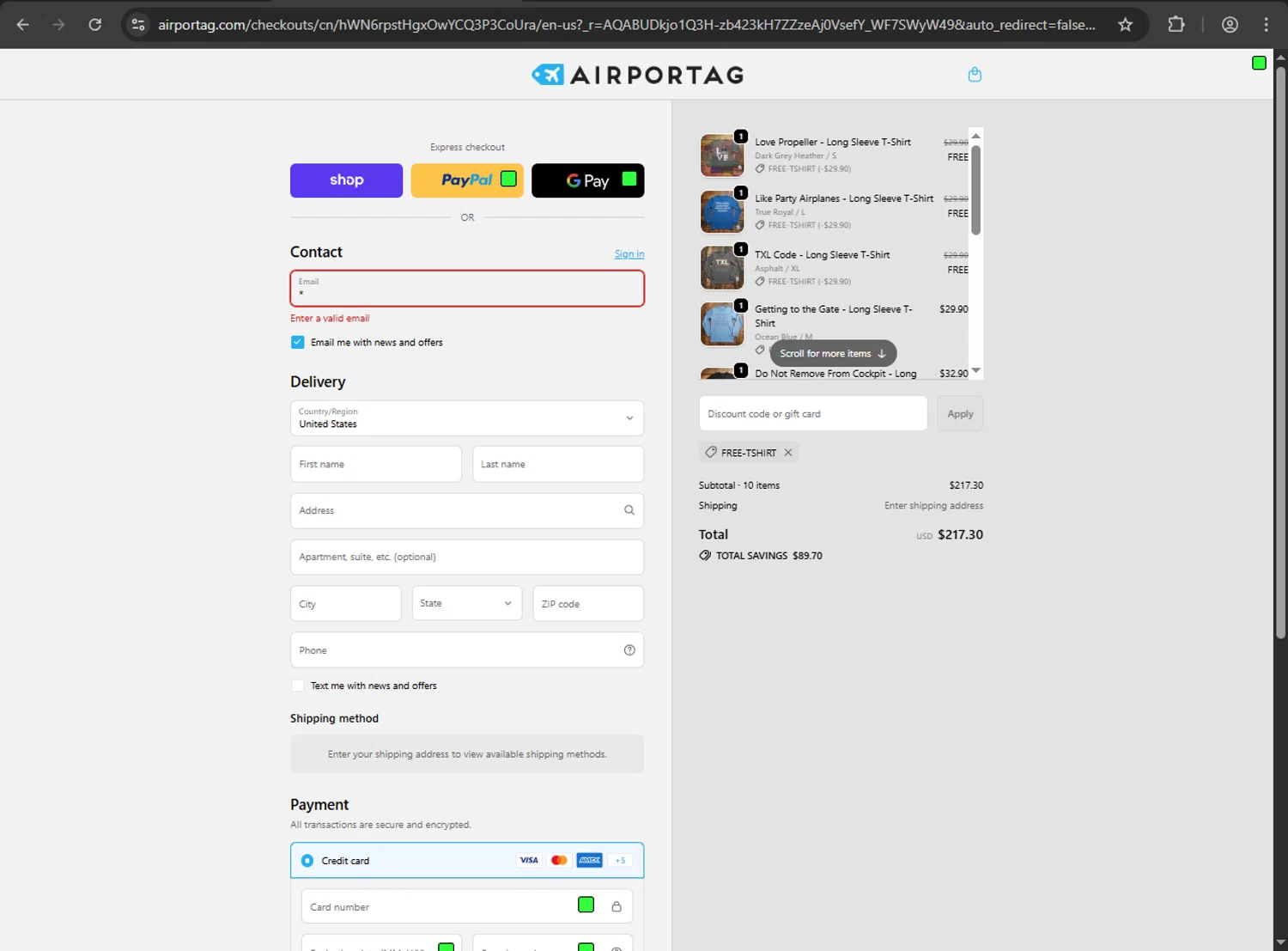Click the 'Enter a valid email' error text
This screenshot has width=1288, height=951.
tap(330, 318)
